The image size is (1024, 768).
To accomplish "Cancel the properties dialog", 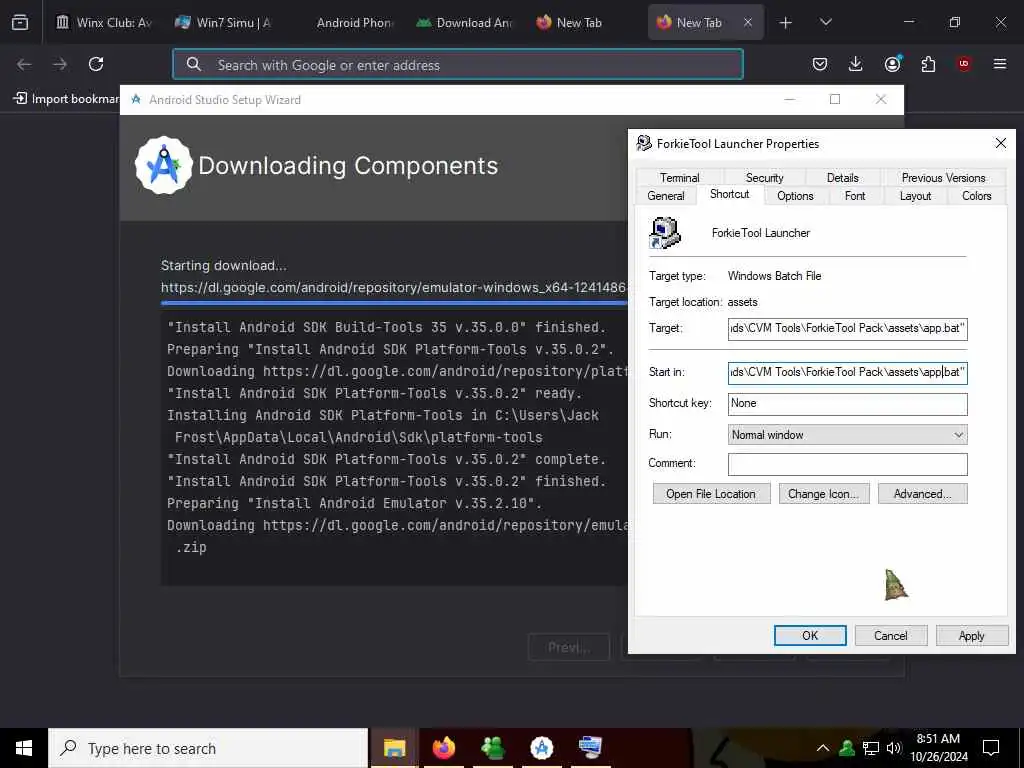I will point(891,635).
